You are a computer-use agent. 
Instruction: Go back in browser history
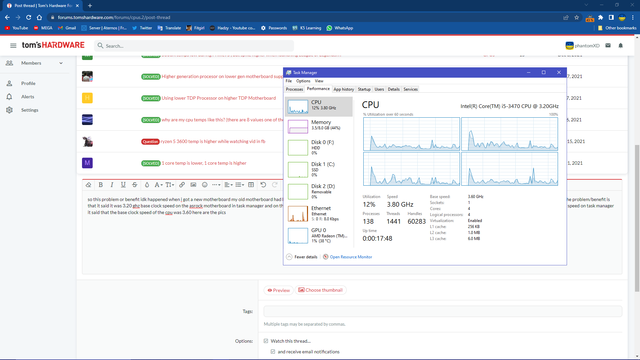click(x=7, y=18)
